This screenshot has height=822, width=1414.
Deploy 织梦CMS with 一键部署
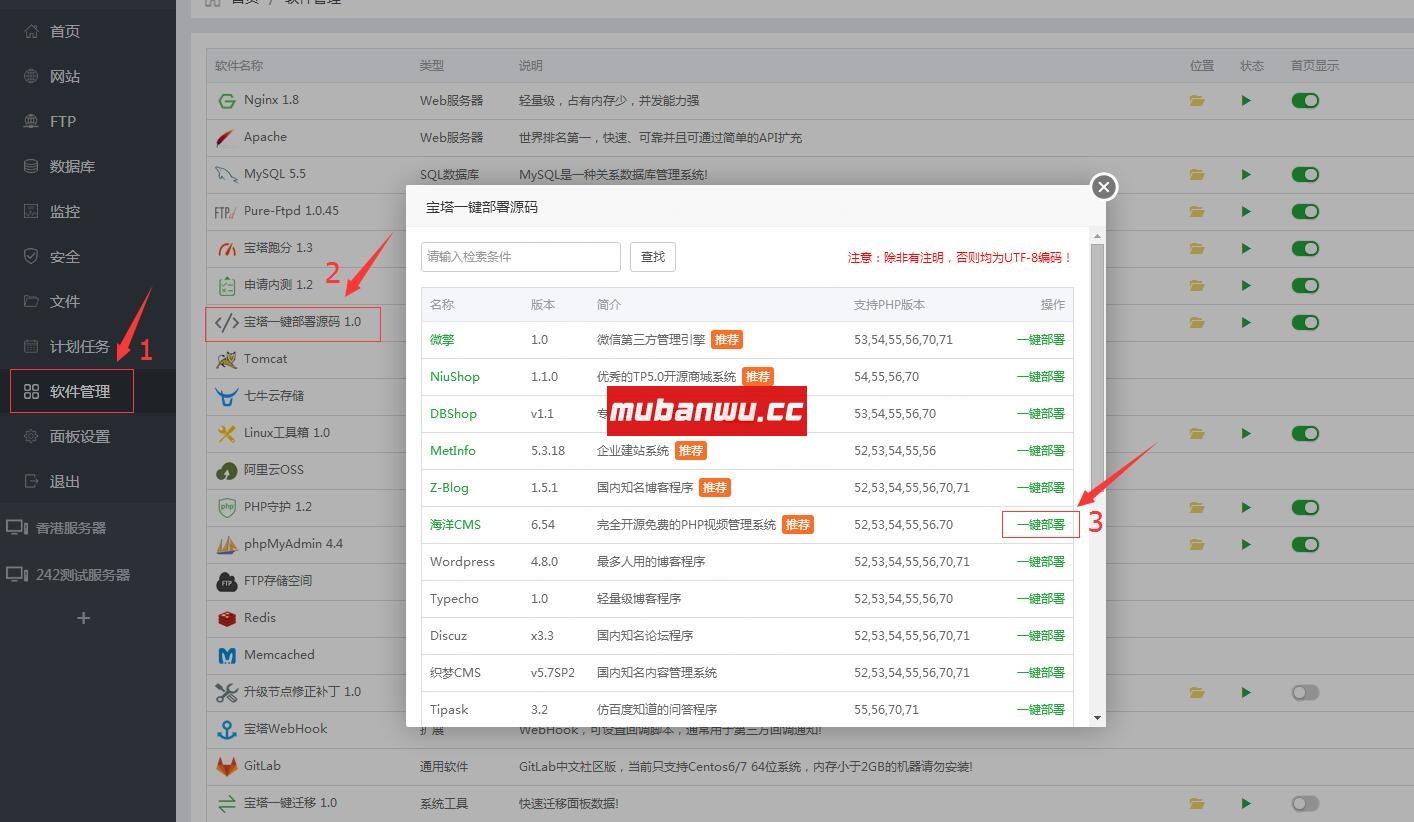1040,673
